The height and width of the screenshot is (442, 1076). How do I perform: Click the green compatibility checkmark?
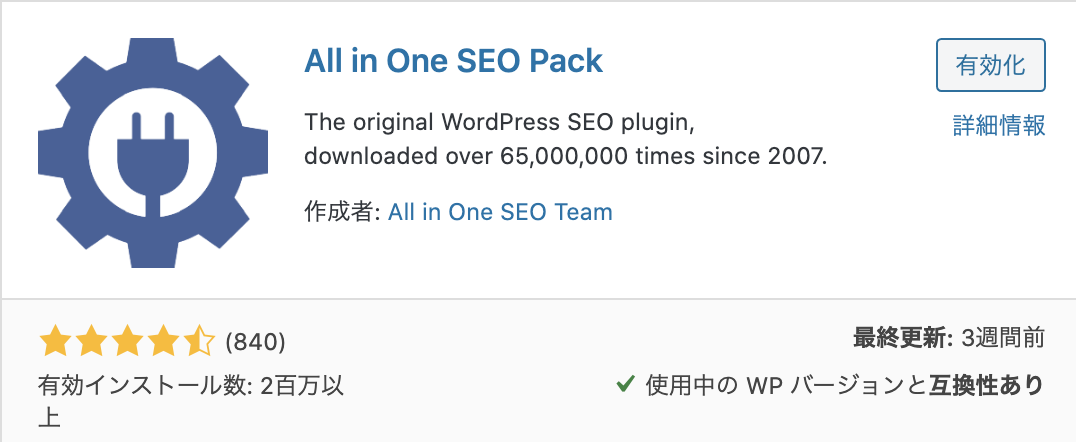(625, 385)
